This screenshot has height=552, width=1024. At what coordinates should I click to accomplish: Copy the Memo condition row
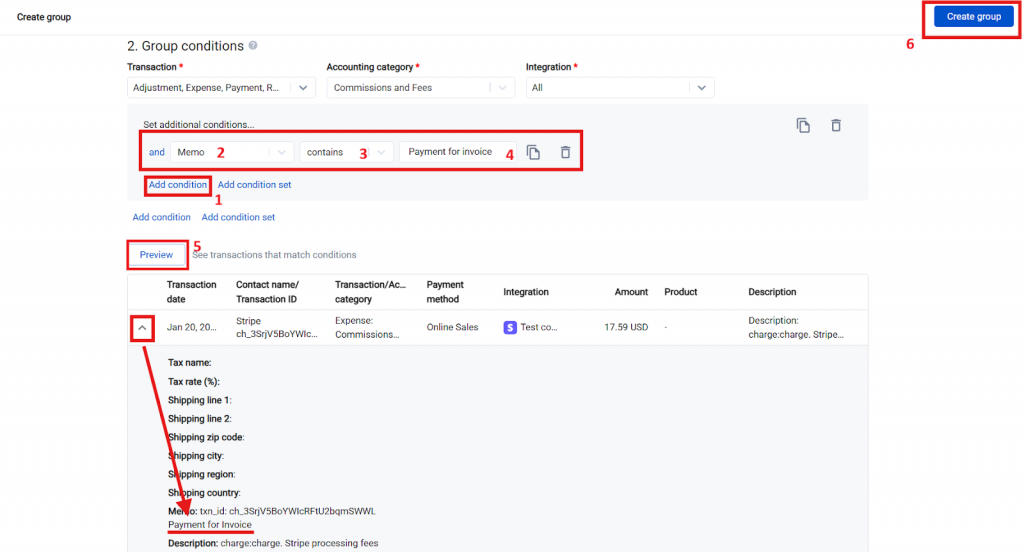pos(534,152)
